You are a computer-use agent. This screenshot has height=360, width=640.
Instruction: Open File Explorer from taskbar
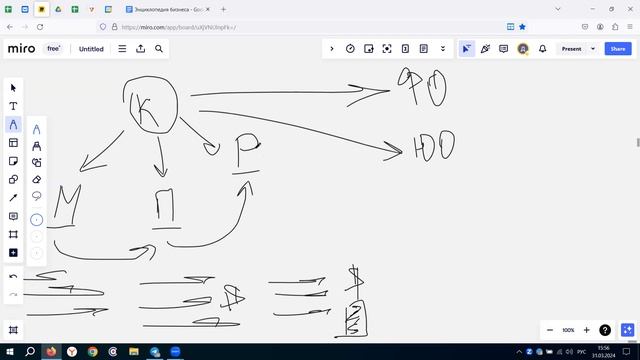pyautogui.click(x=134, y=351)
